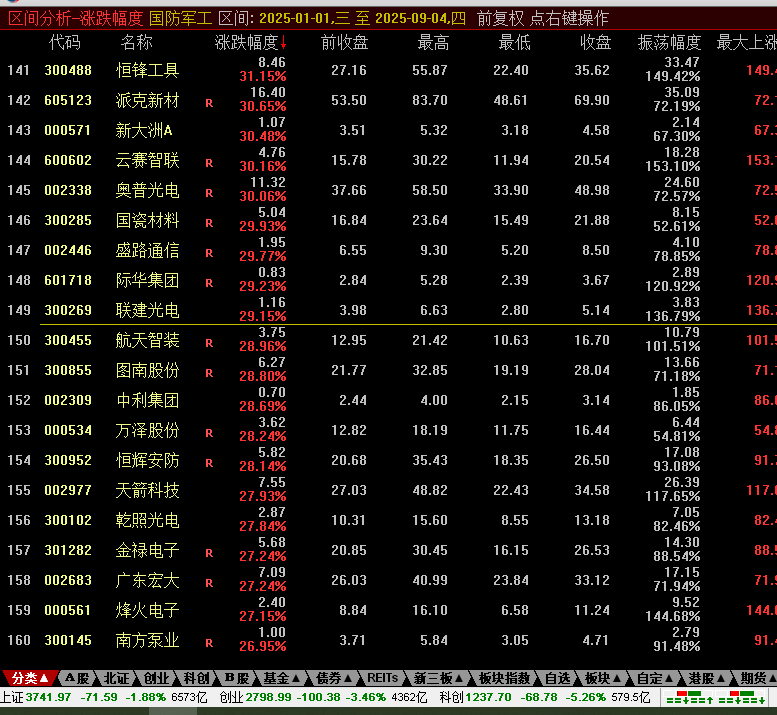
Task: Click the 前复权 adjustment label in title
Action: coord(500,19)
